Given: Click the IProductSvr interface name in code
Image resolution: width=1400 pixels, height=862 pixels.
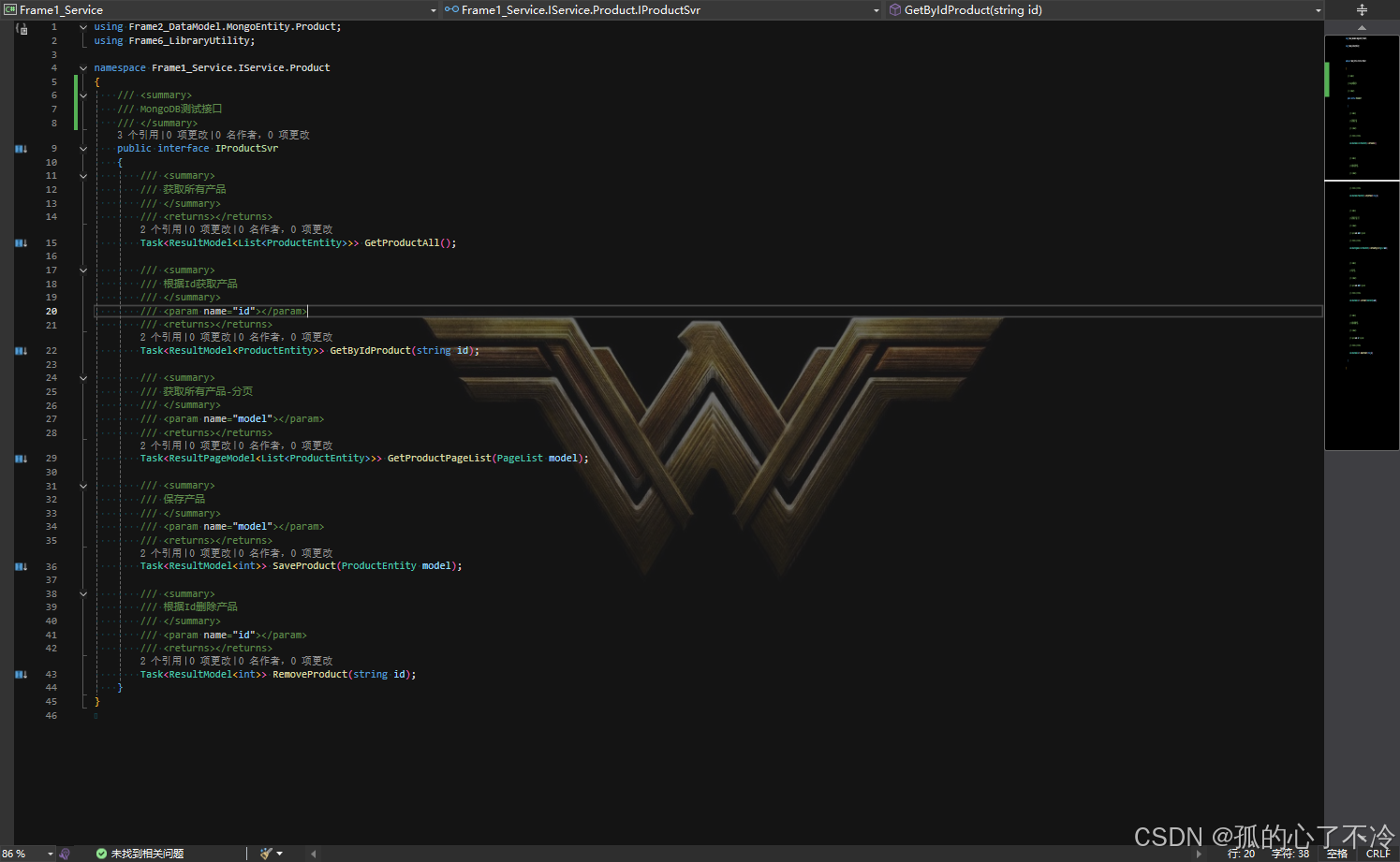Looking at the screenshot, I should pos(246,149).
